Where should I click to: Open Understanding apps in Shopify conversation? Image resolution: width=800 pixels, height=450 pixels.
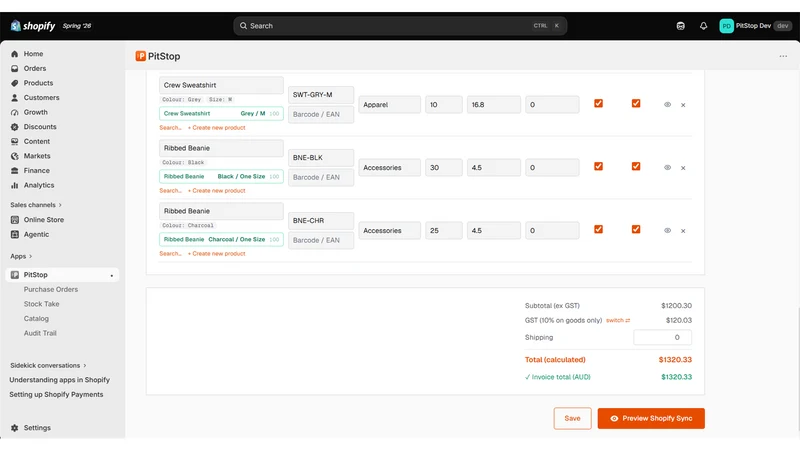pos(59,380)
